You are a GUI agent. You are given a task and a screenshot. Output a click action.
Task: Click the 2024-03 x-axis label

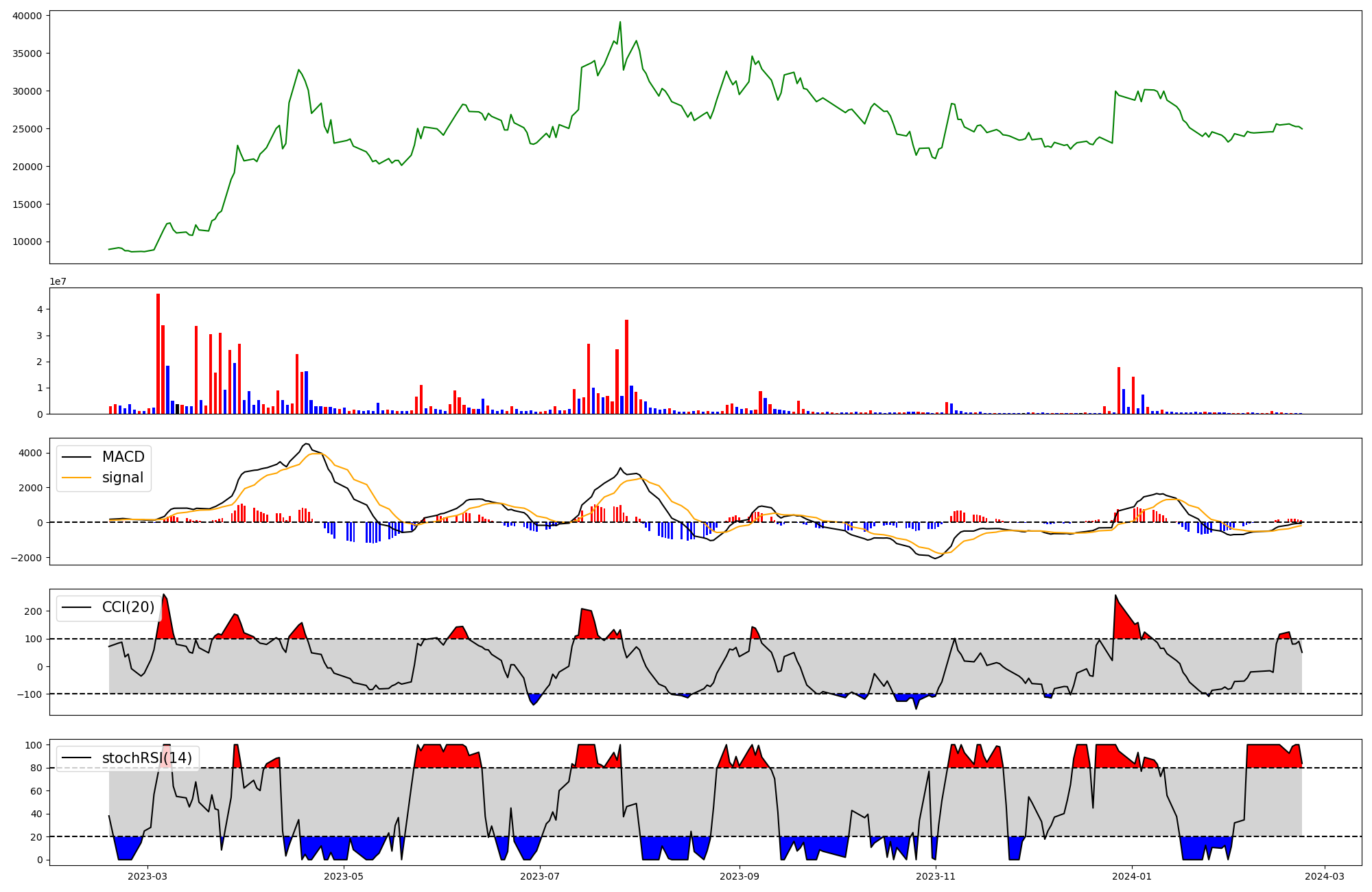[x=1324, y=876]
